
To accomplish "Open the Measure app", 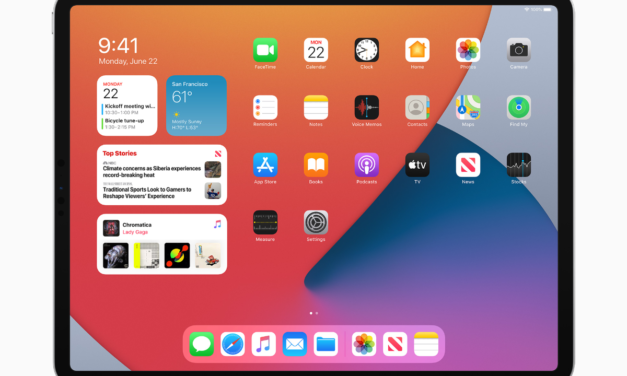I will [x=265, y=222].
